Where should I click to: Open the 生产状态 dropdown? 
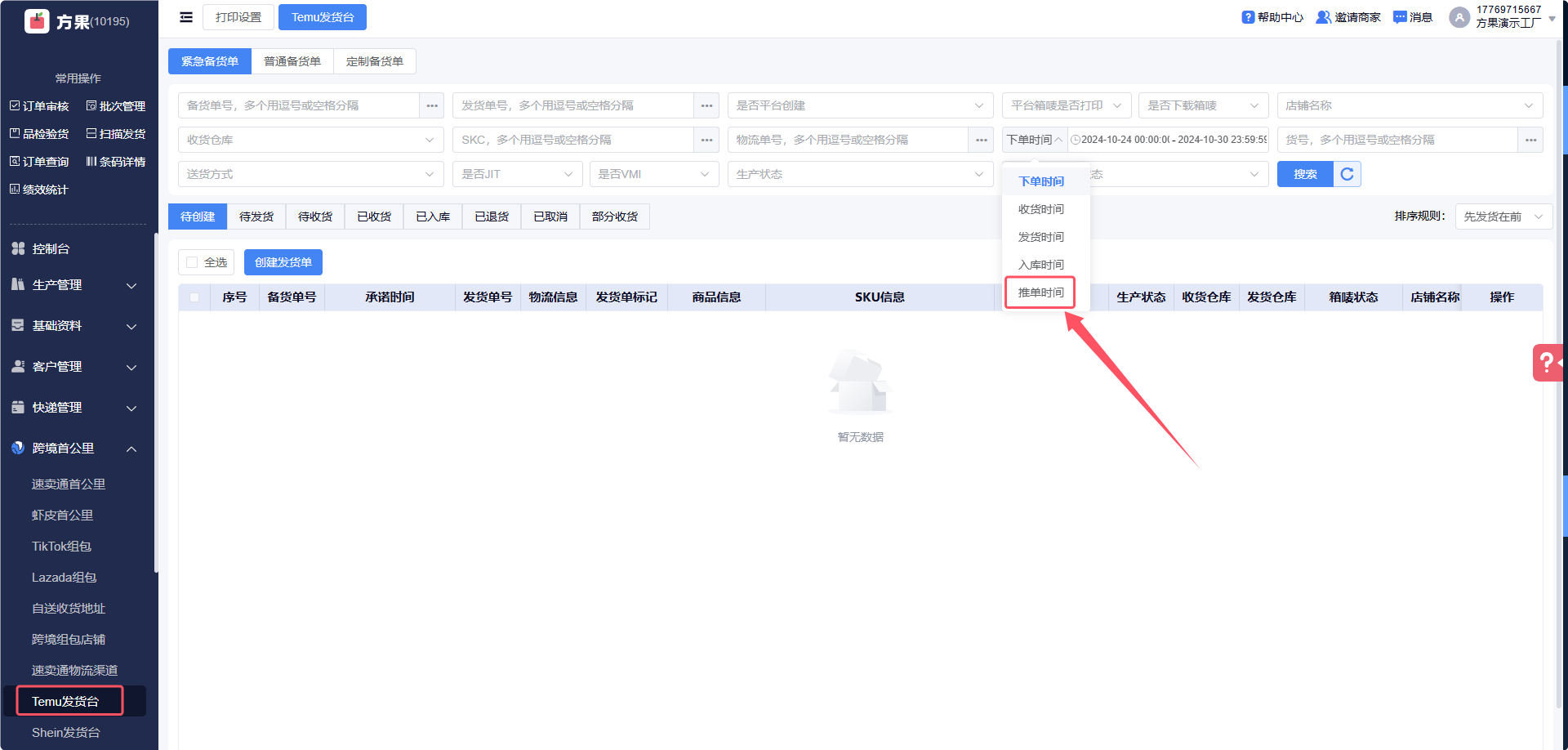click(x=860, y=174)
